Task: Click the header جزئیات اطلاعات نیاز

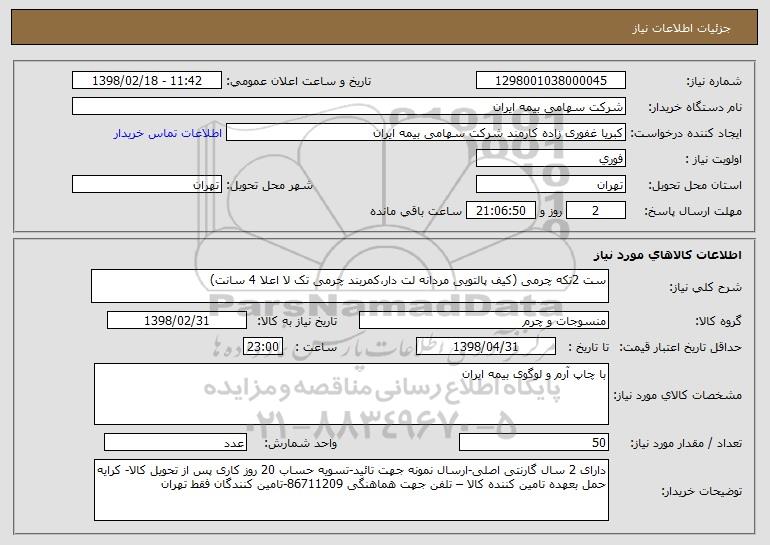Action: coord(681,28)
